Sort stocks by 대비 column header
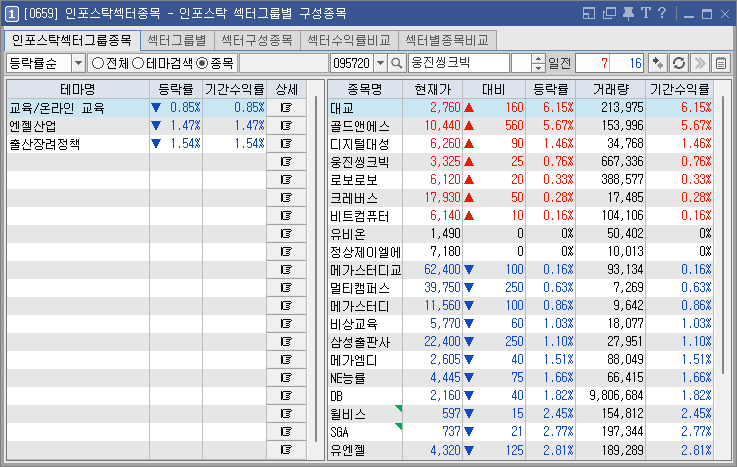The width and height of the screenshot is (737, 467). pyautogui.click(x=494, y=89)
